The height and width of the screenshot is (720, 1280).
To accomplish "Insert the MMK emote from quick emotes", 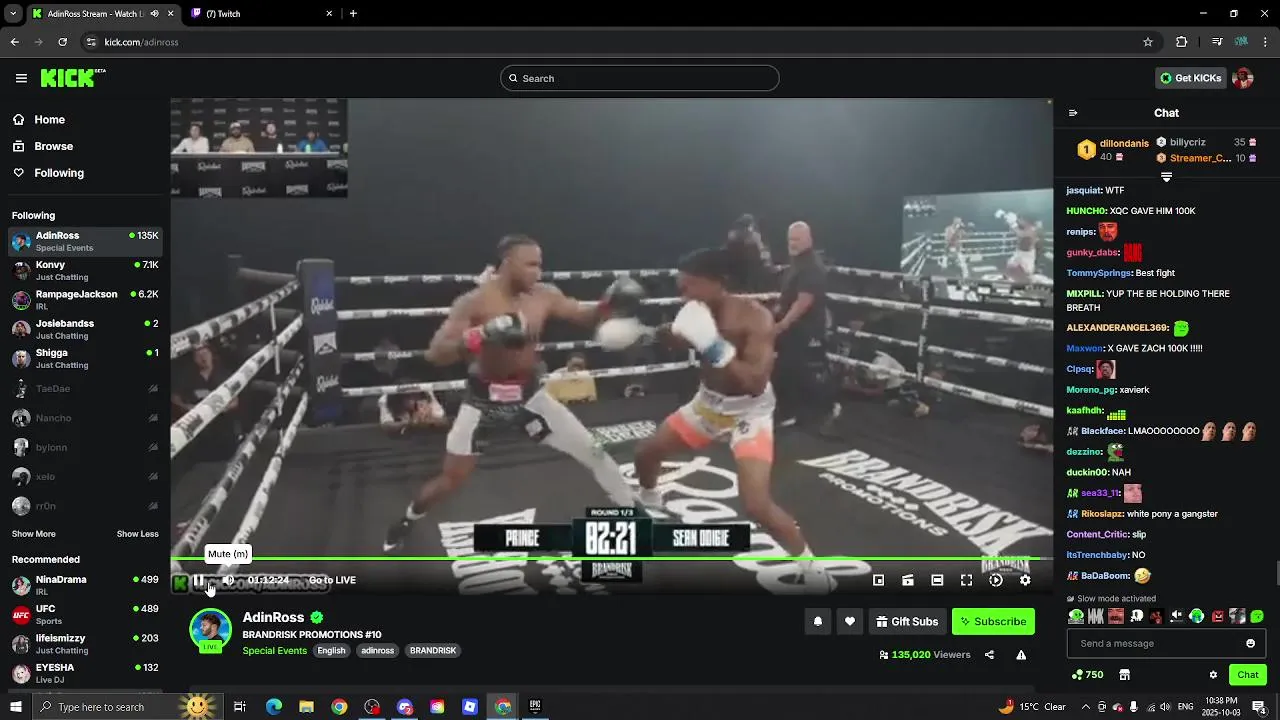I will 1096,616.
